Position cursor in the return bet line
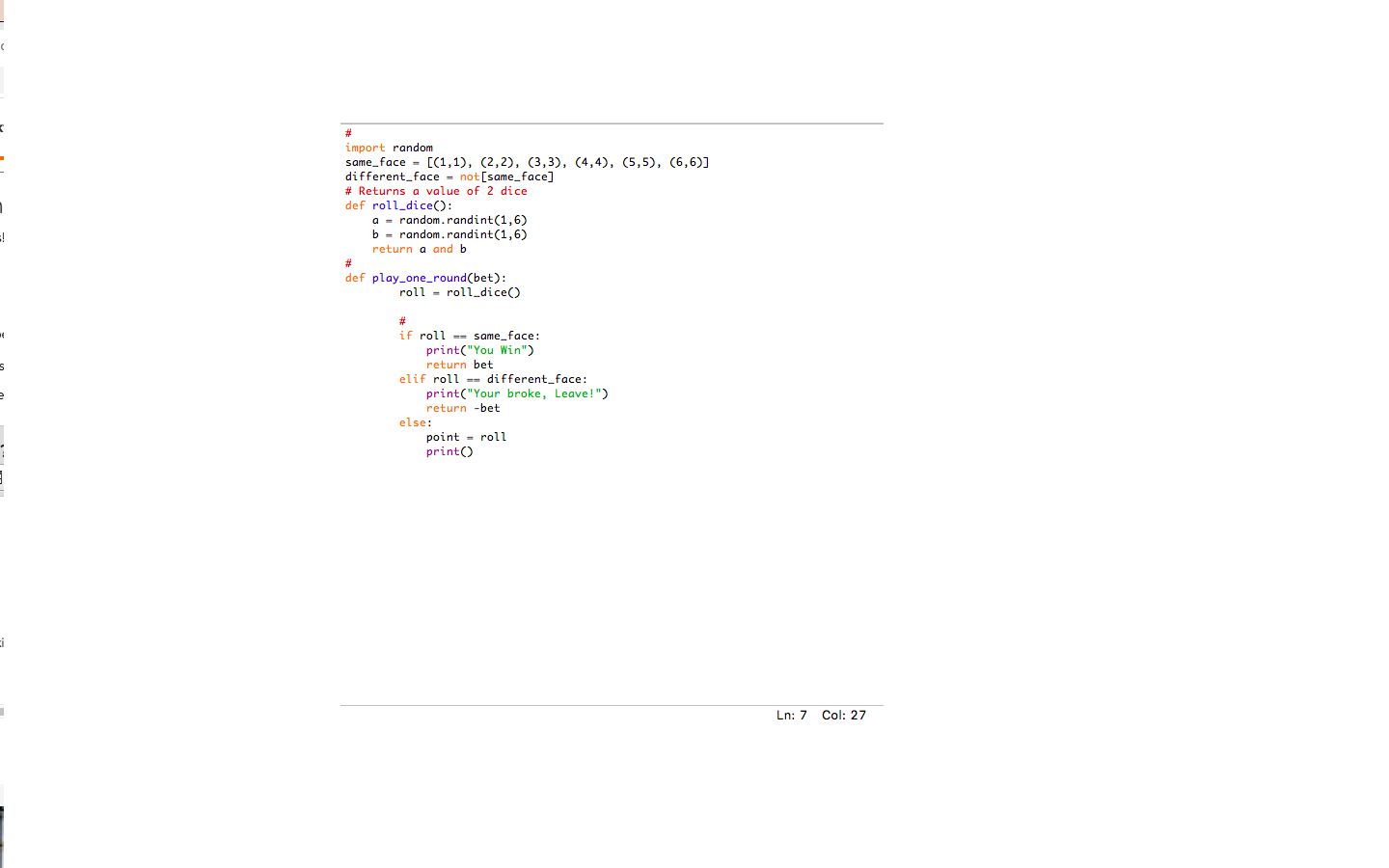 point(460,364)
